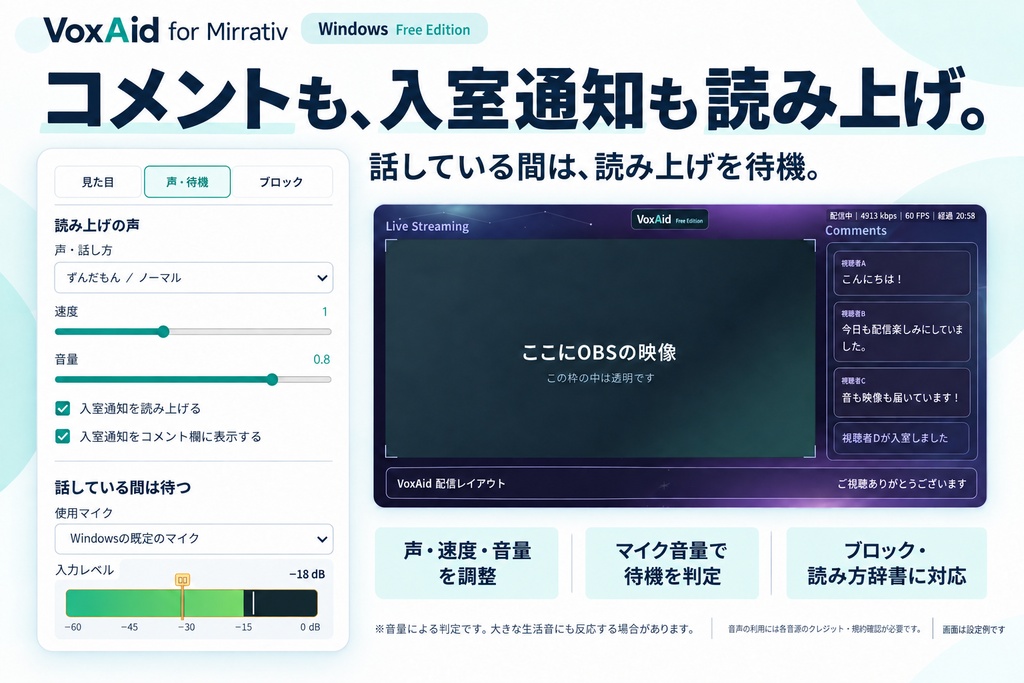
Task: Click the 音量 value 0.8
Action: (x=321, y=359)
